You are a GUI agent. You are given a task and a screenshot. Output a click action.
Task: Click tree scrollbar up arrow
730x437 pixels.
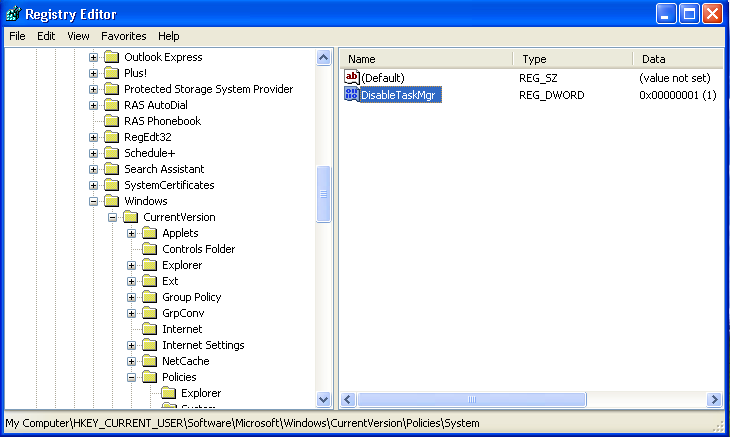tap(324, 58)
